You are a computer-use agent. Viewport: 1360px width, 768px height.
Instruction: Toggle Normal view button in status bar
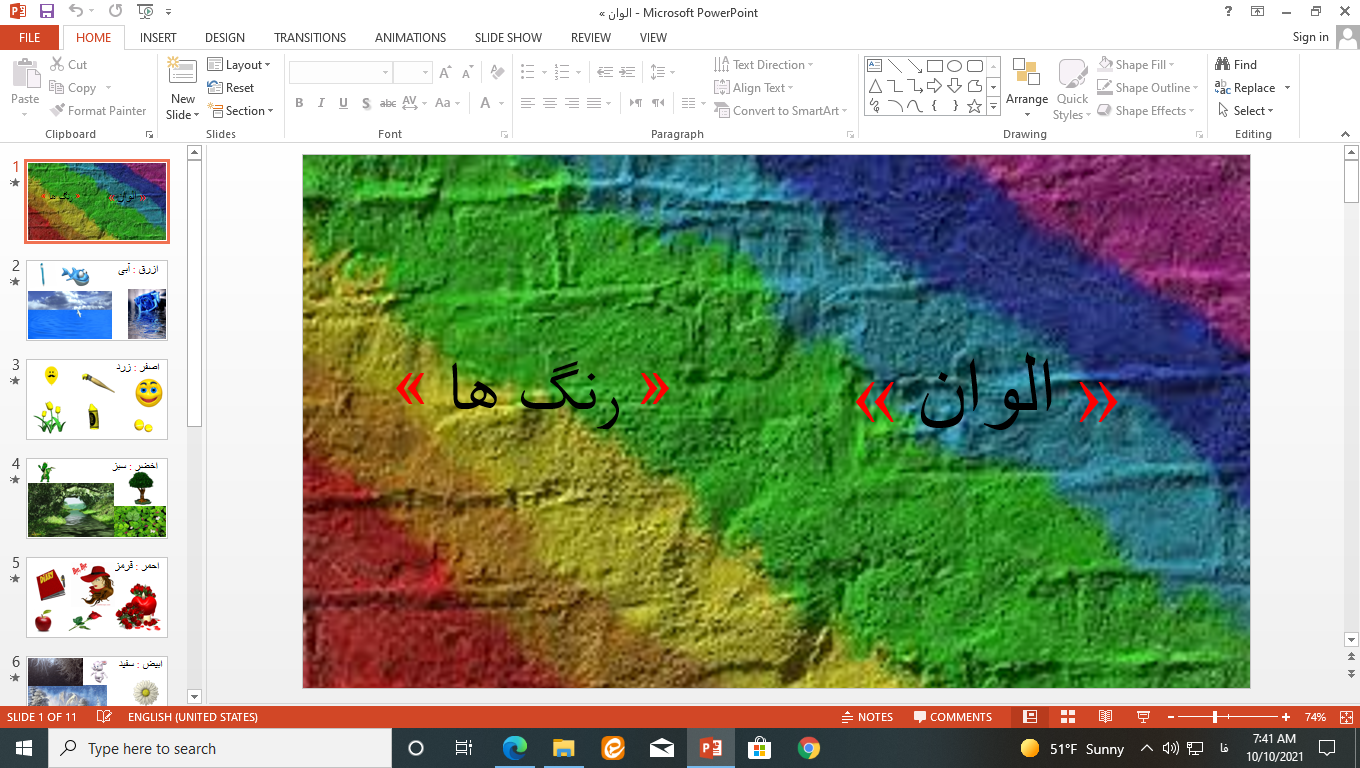coord(1029,717)
